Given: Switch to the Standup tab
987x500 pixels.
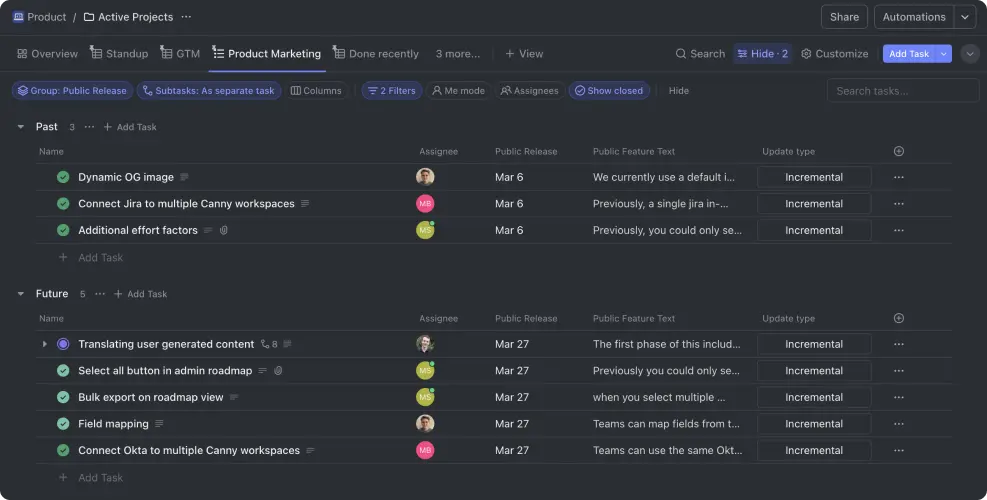Looking at the screenshot, I should pyautogui.click(x=119, y=54).
